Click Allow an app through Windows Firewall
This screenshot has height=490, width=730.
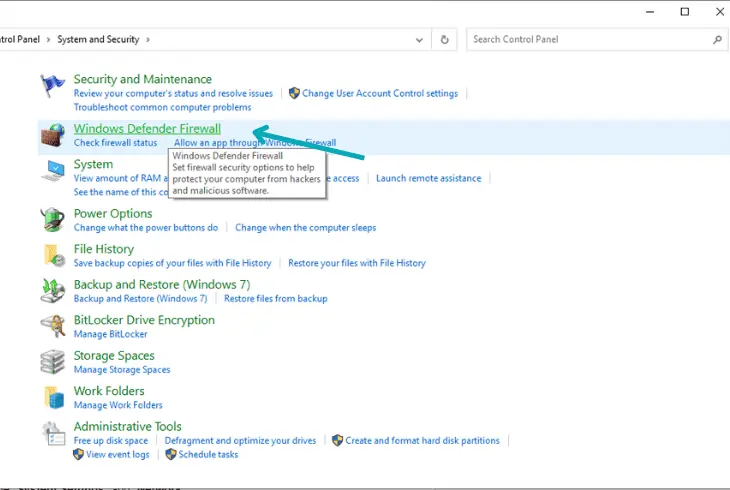pyautogui.click(x=255, y=143)
